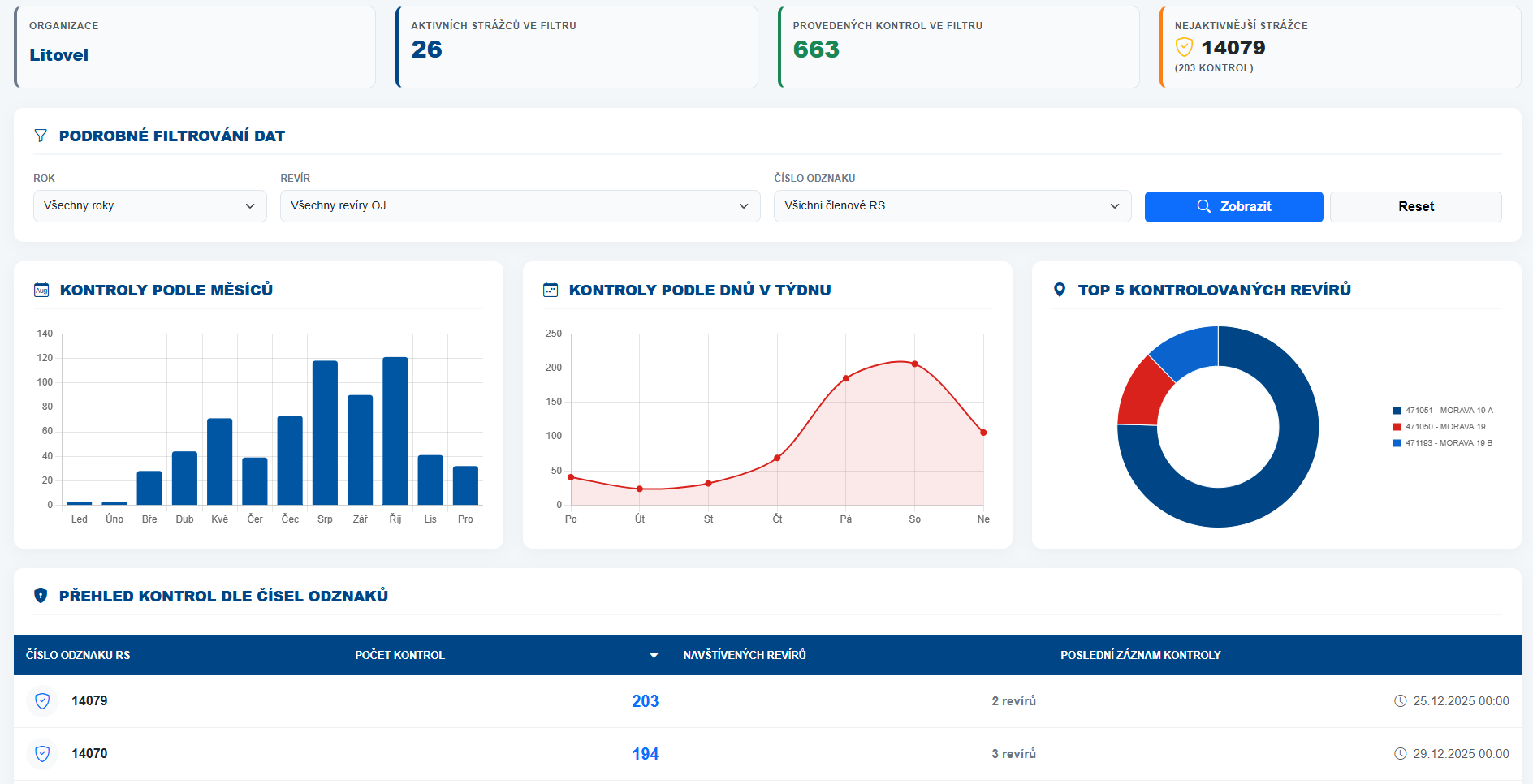Image resolution: width=1533 pixels, height=784 pixels.
Task: Click the funnel filter icon
Action: 41,136
